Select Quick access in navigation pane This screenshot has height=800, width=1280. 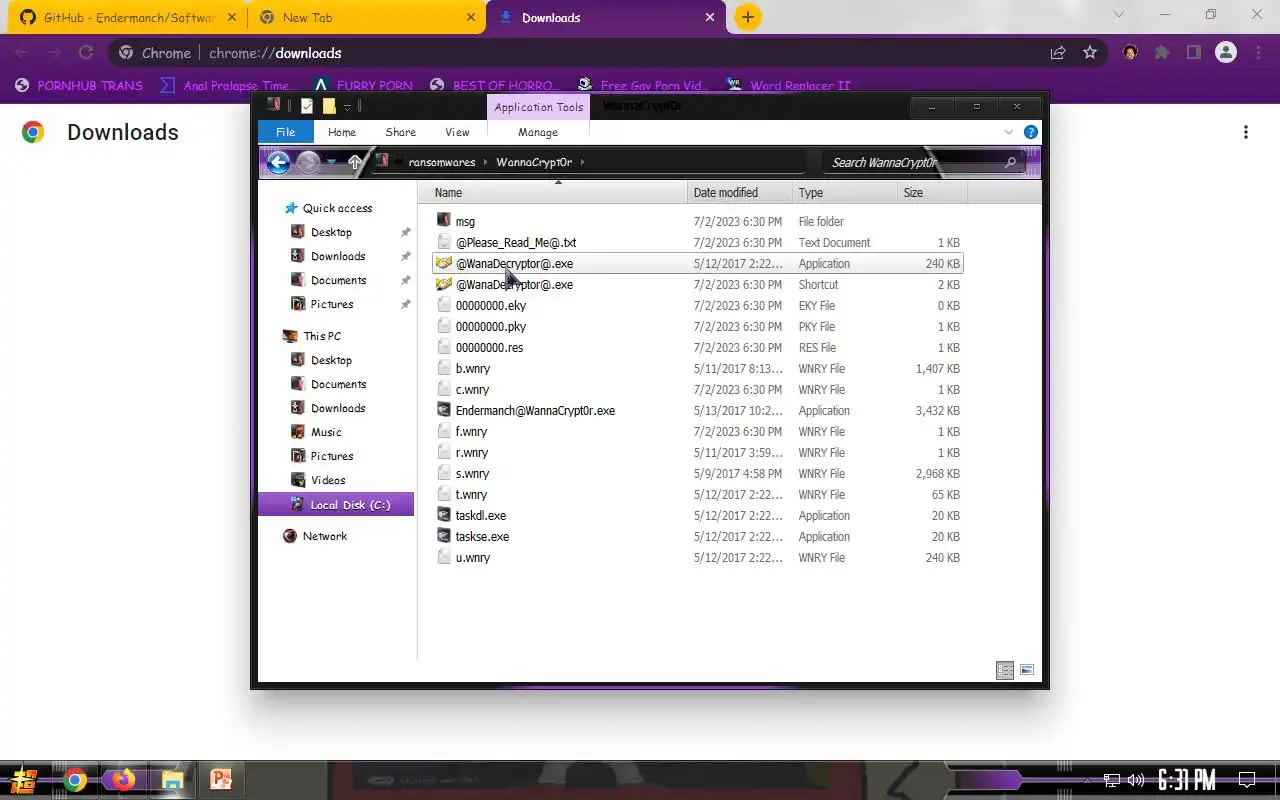coord(328,208)
